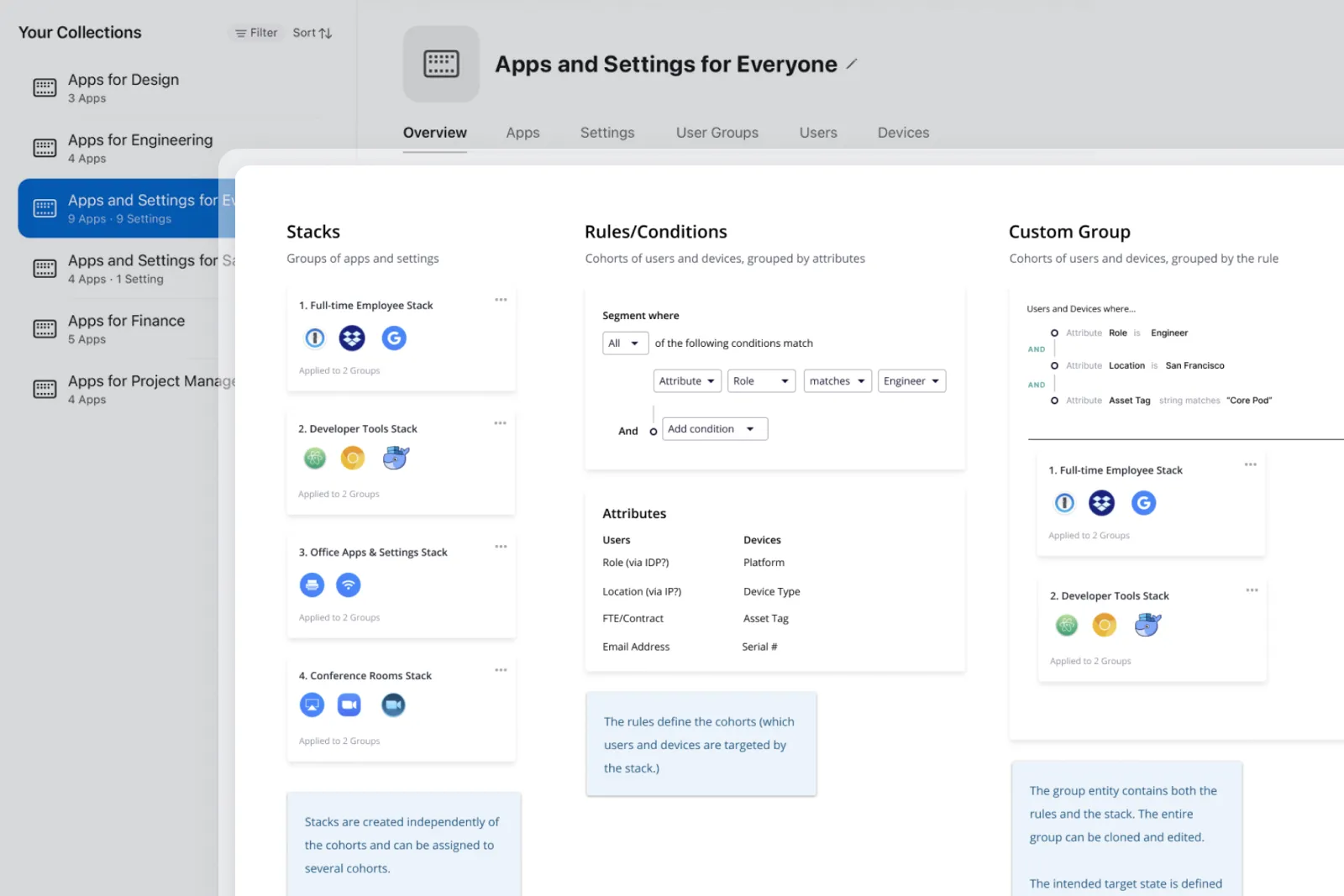
Task: Click the FTE/Contract user attribute
Action: point(633,618)
